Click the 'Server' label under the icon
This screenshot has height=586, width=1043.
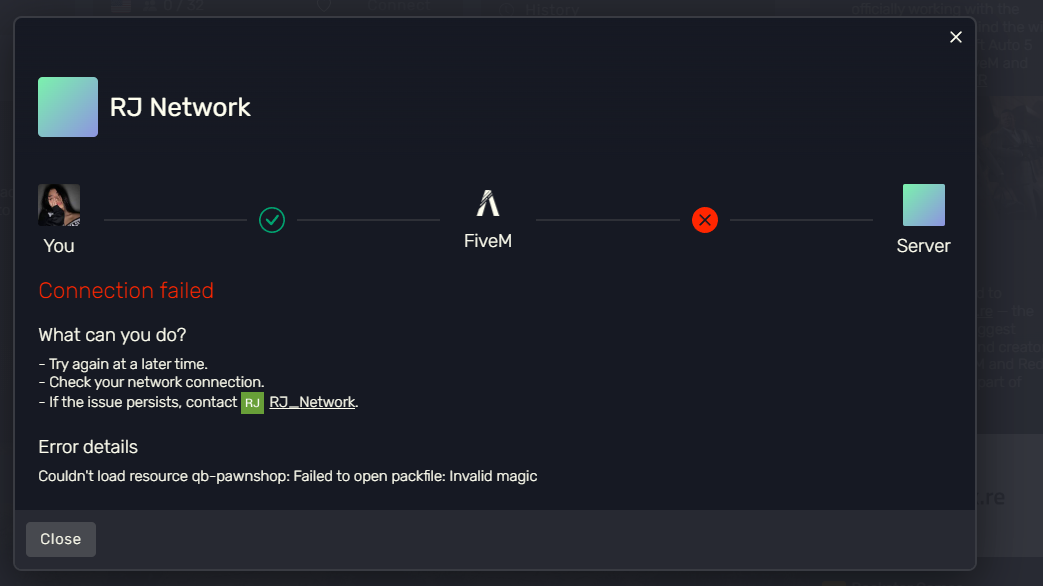click(x=923, y=246)
